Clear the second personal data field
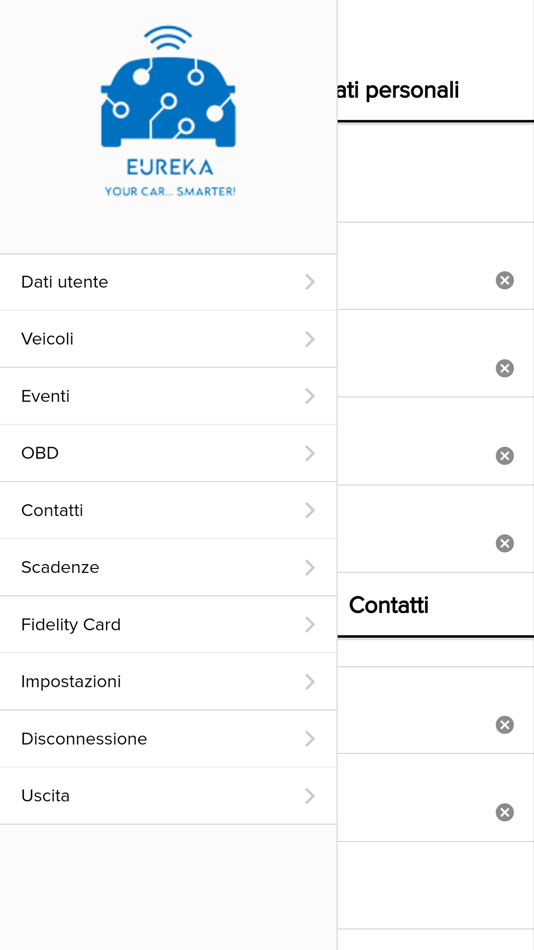 pos(504,368)
